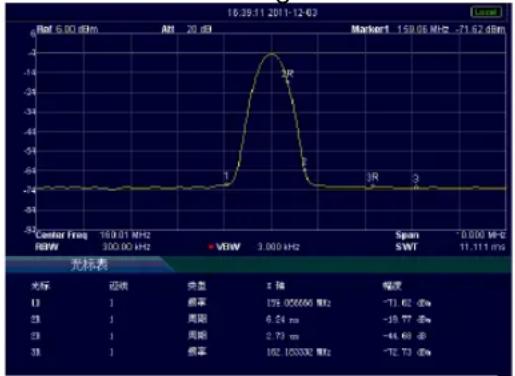515x376 pixels.
Task: Open the 光标表 marker table tab
Action: point(89,265)
